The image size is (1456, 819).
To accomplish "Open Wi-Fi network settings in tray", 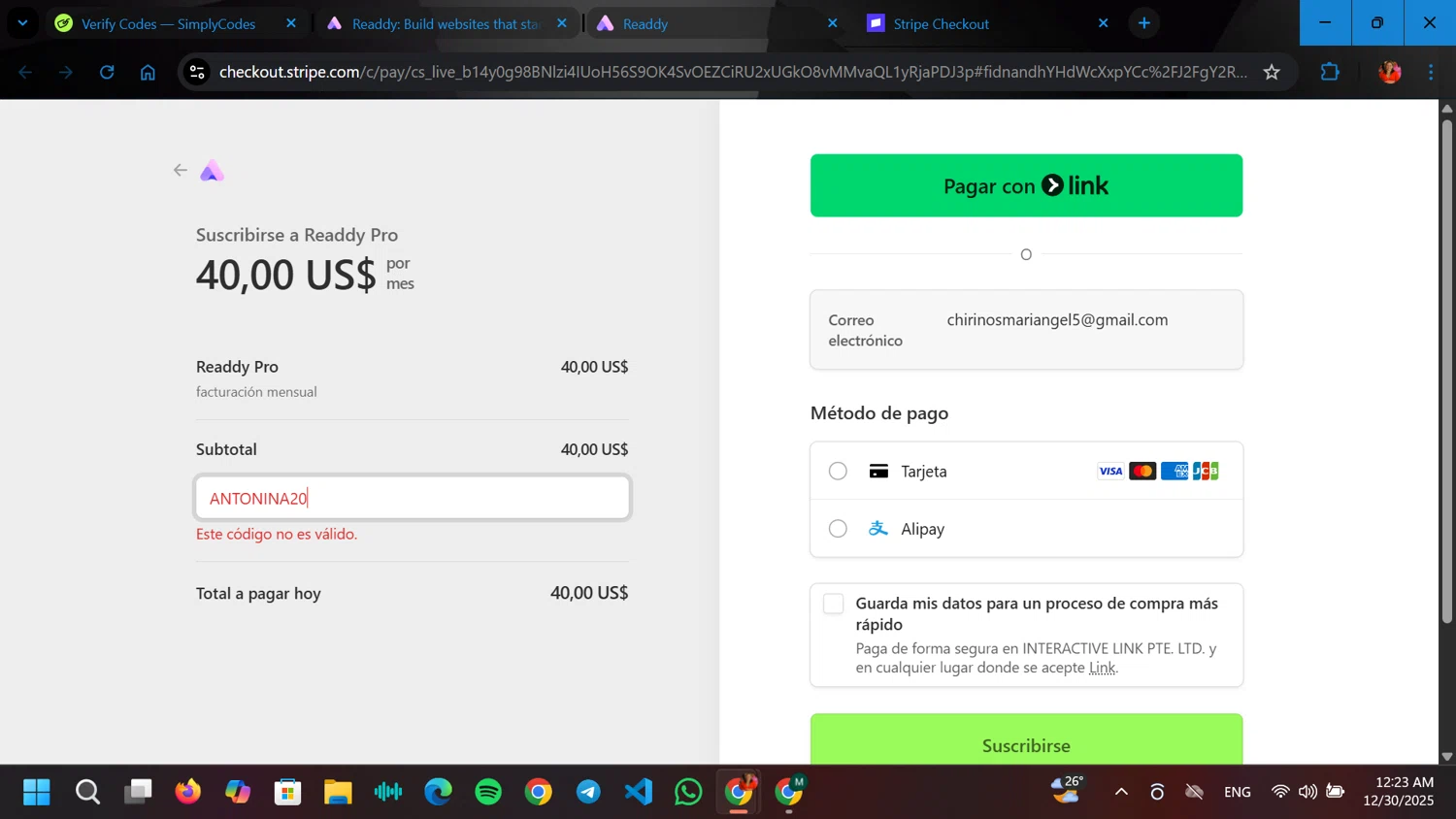I will (1280, 792).
